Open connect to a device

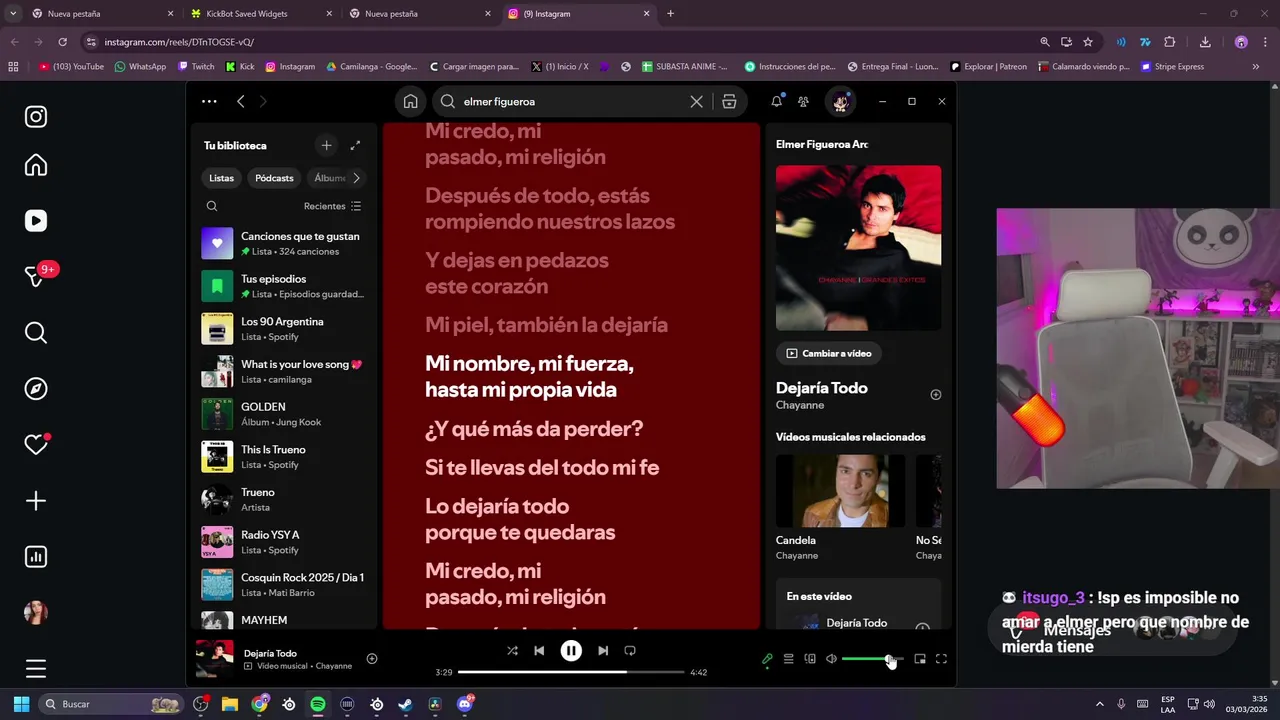click(x=810, y=659)
